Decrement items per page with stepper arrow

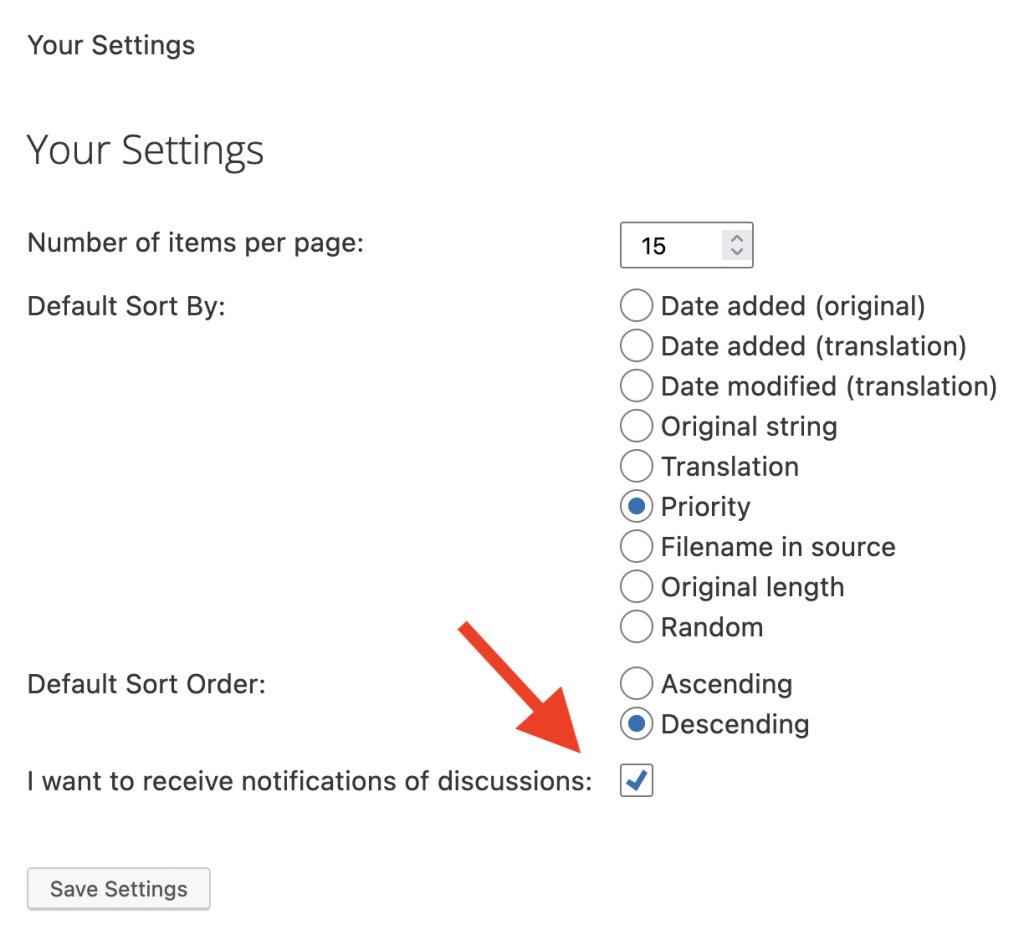[735, 253]
